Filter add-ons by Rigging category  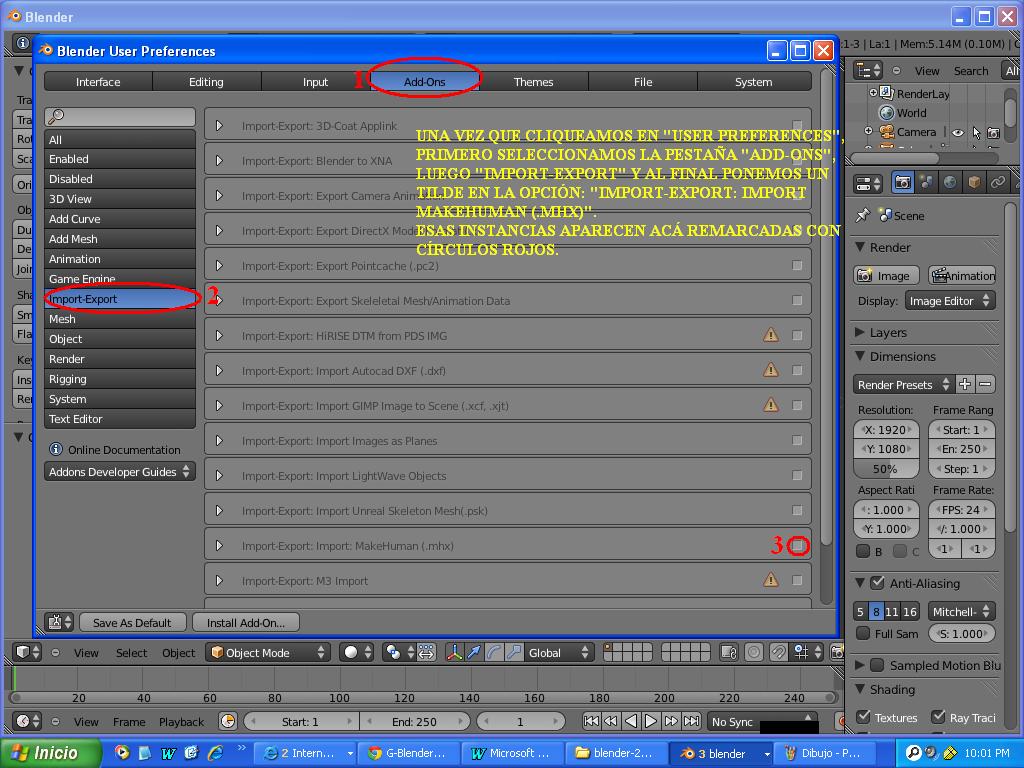pos(120,379)
